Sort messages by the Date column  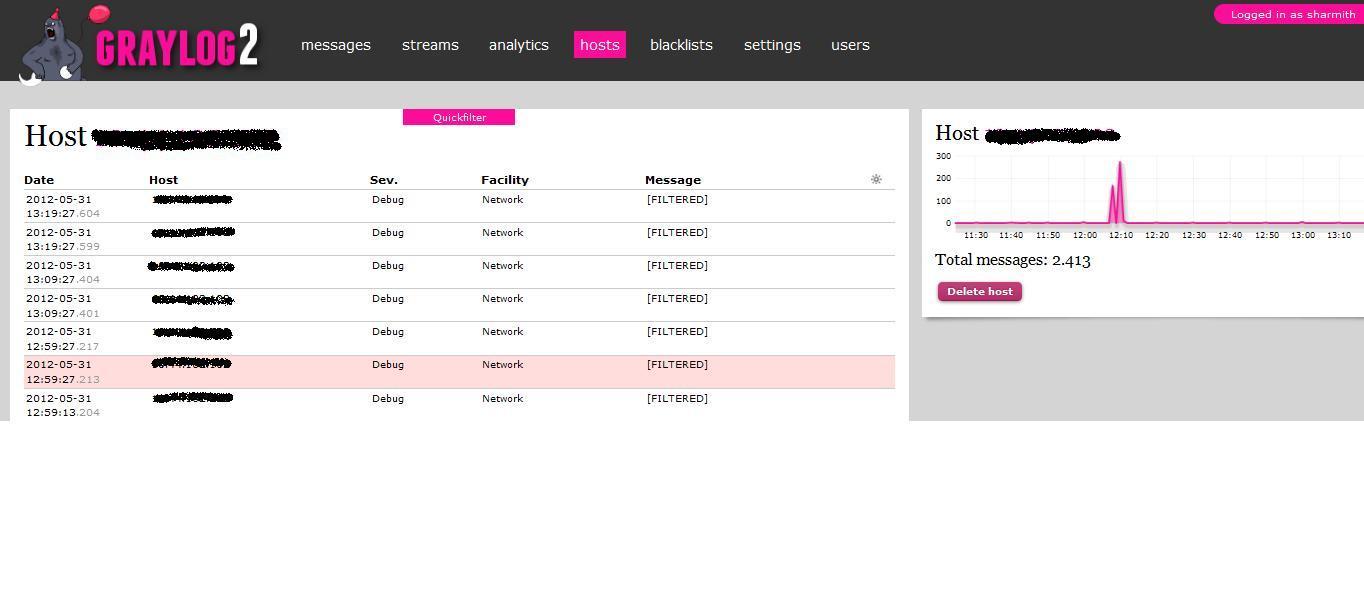click(x=39, y=179)
